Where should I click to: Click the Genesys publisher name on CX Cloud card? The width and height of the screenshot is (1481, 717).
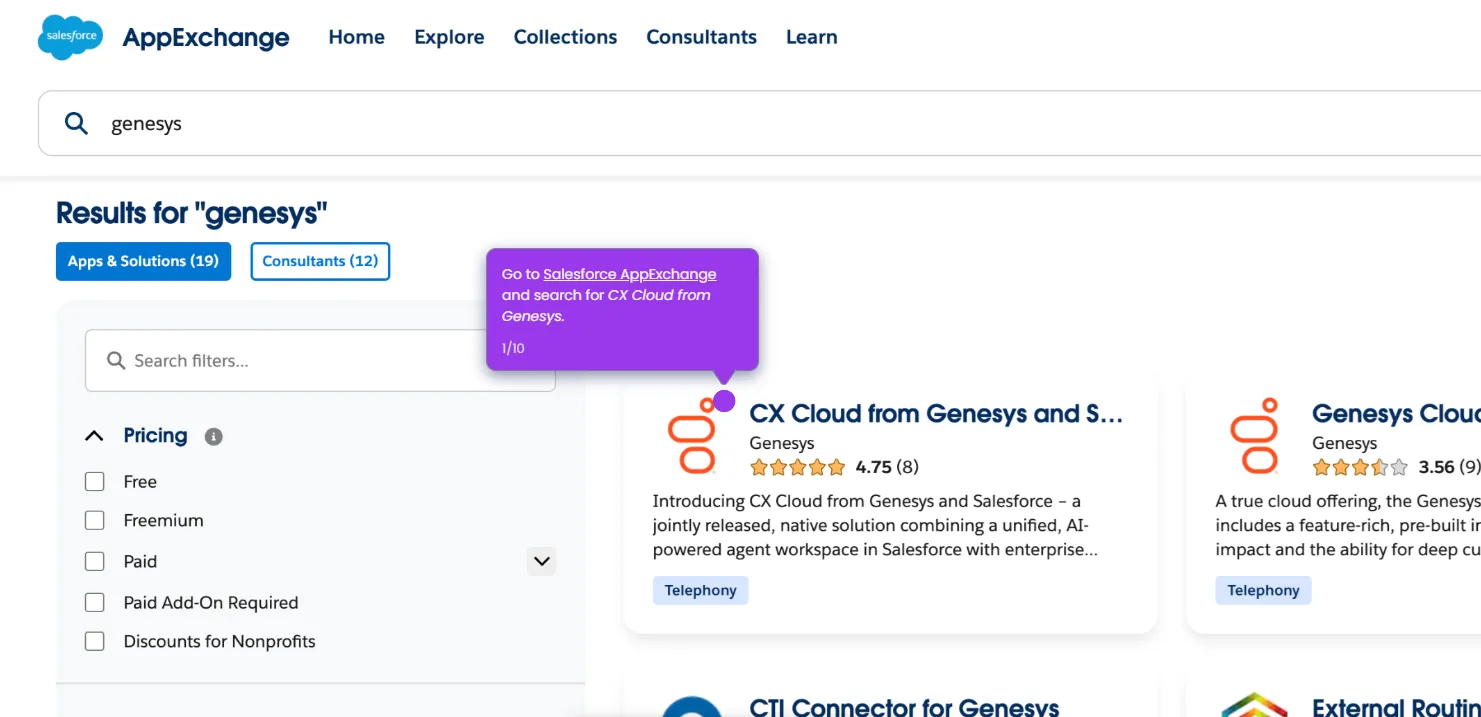click(782, 443)
